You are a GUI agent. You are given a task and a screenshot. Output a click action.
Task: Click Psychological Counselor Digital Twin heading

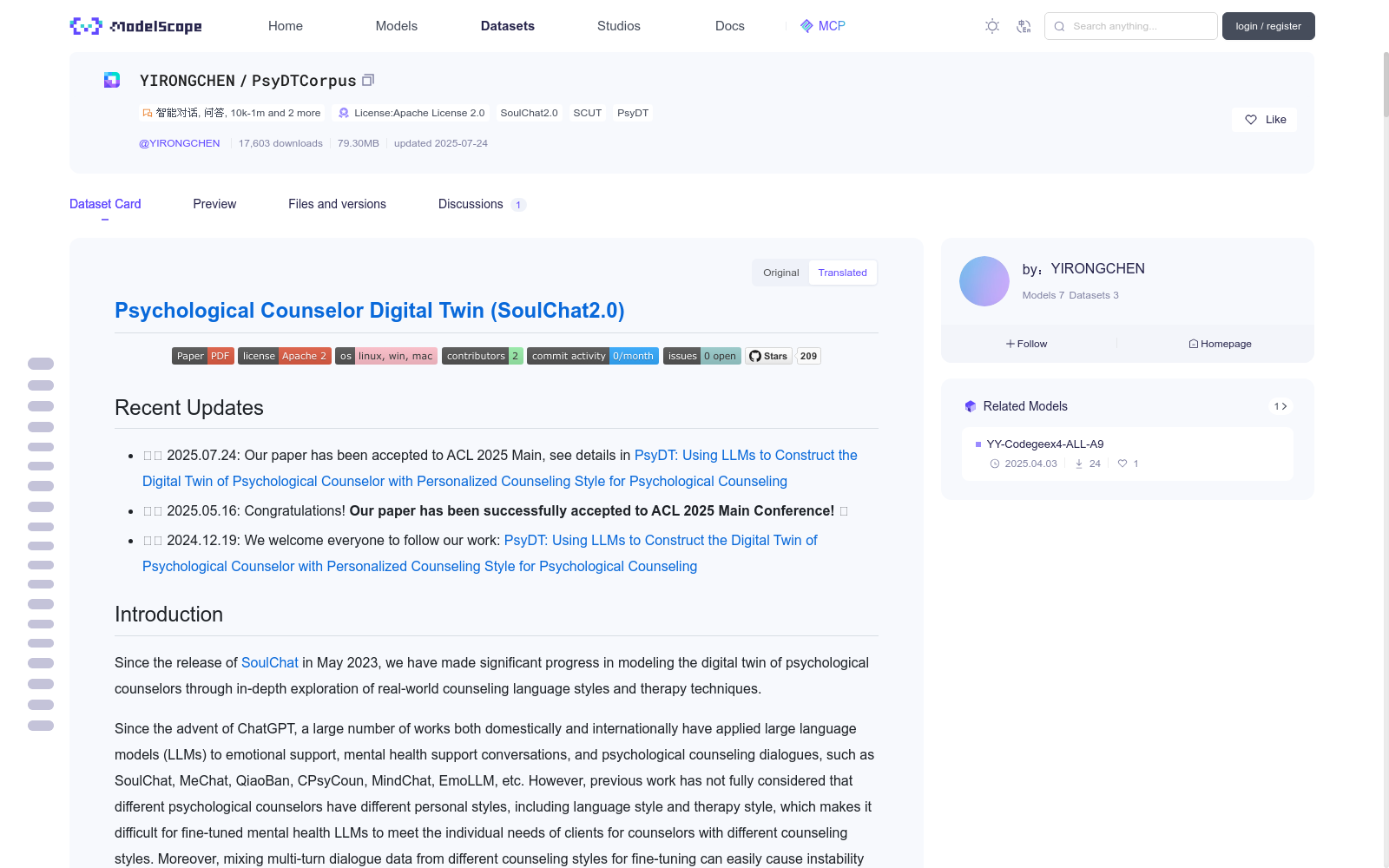tap(370, 311)
